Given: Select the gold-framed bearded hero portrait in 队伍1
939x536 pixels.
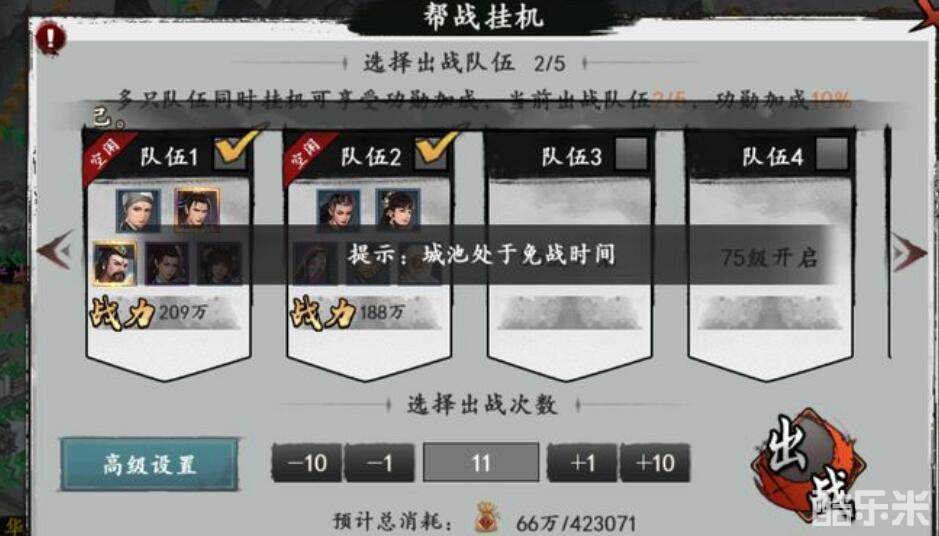Looking at the screenshot, I should [x=114, y=264].
